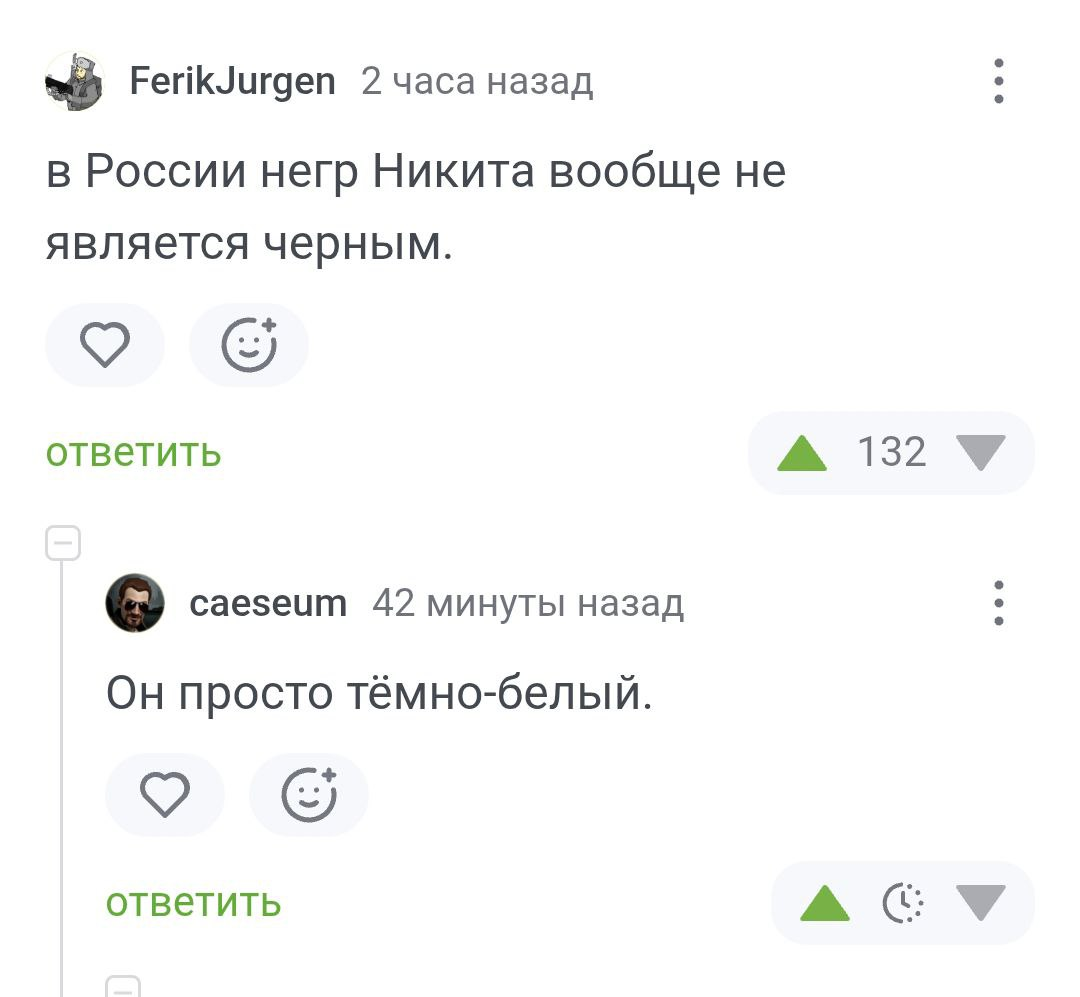
Task: Click caeseum's avatar picture
Action: (134, 603)
